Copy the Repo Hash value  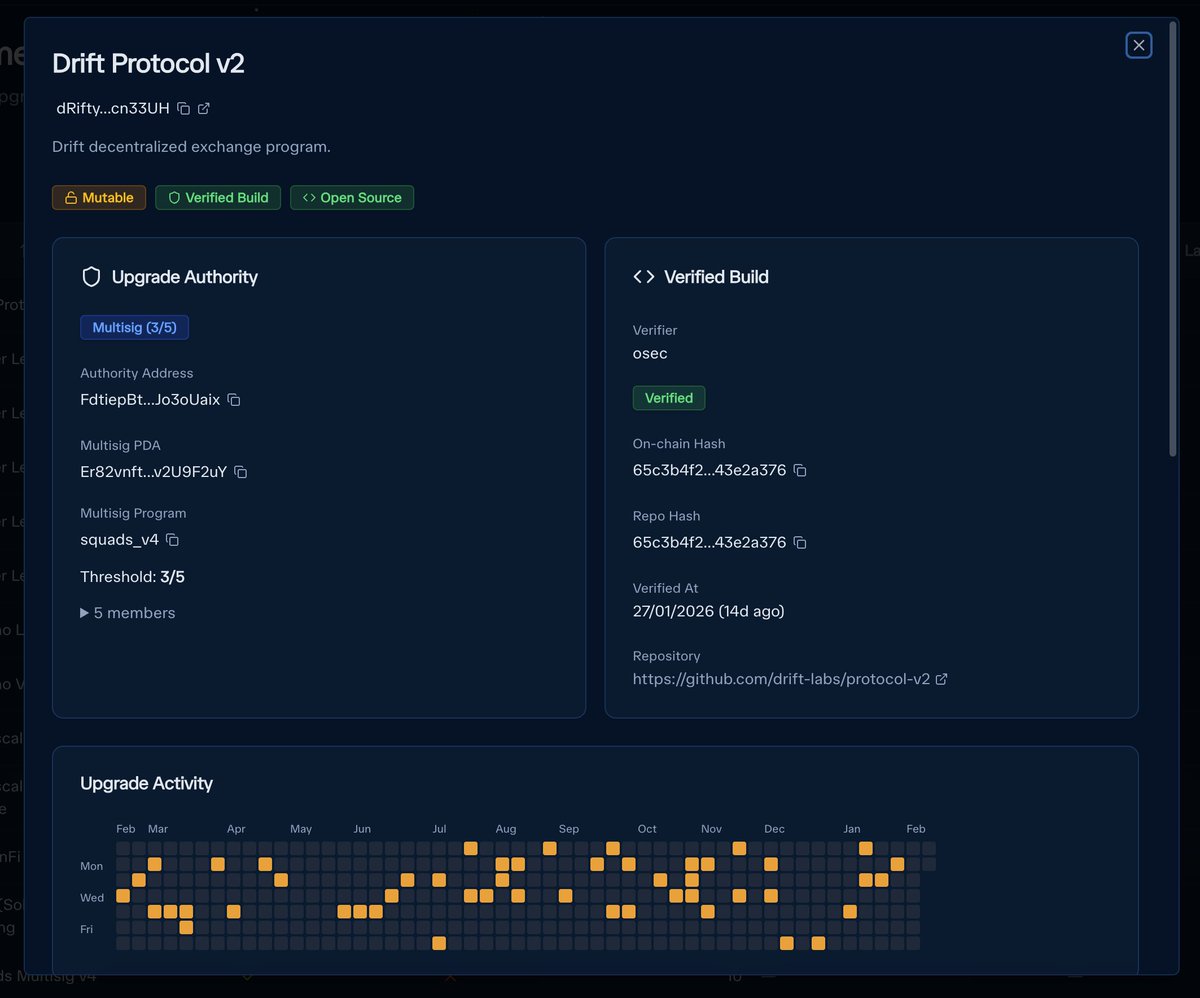point(800,542)
